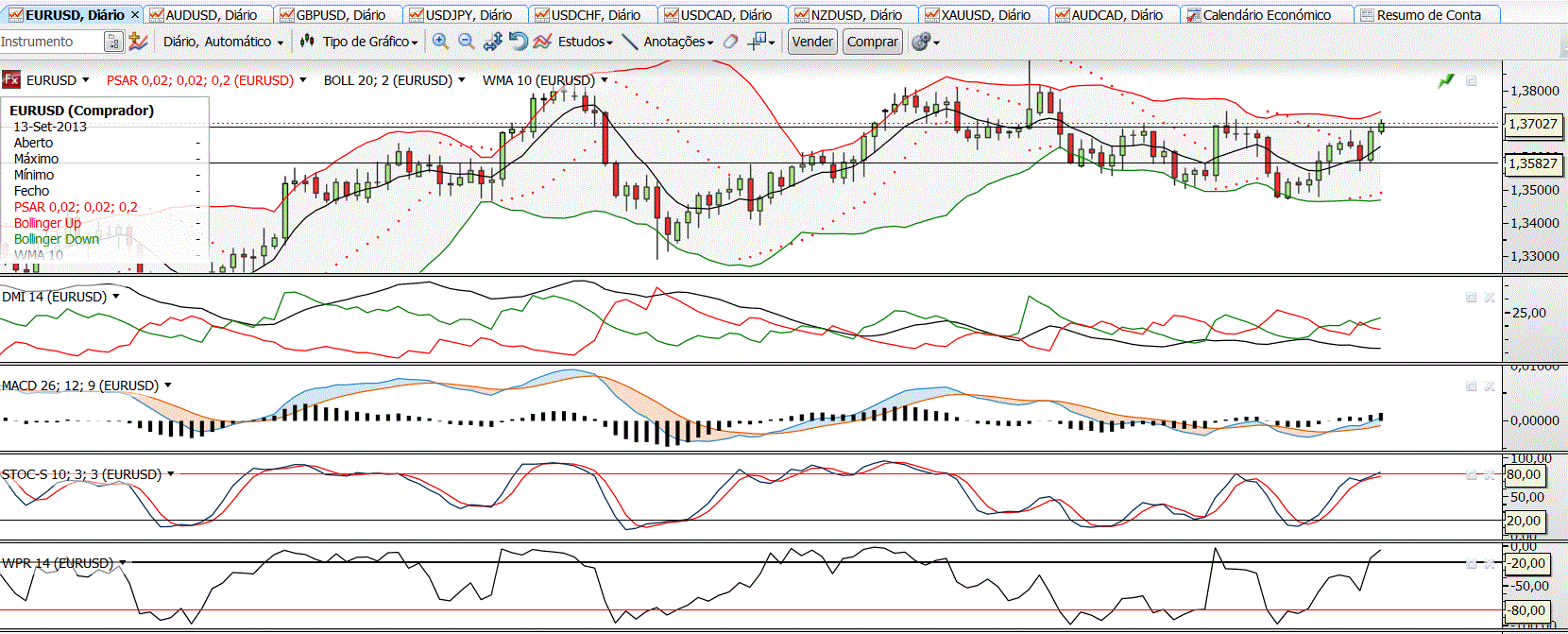Click the undo arrow icon in toolbar
The width and height of the screenshot is (1568, 634).
[518, 42]
